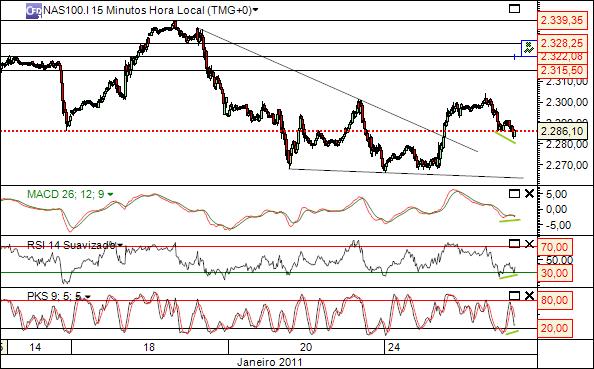Open the MACD 26; 12; 9 dropdown arrow

pos(110,195)
